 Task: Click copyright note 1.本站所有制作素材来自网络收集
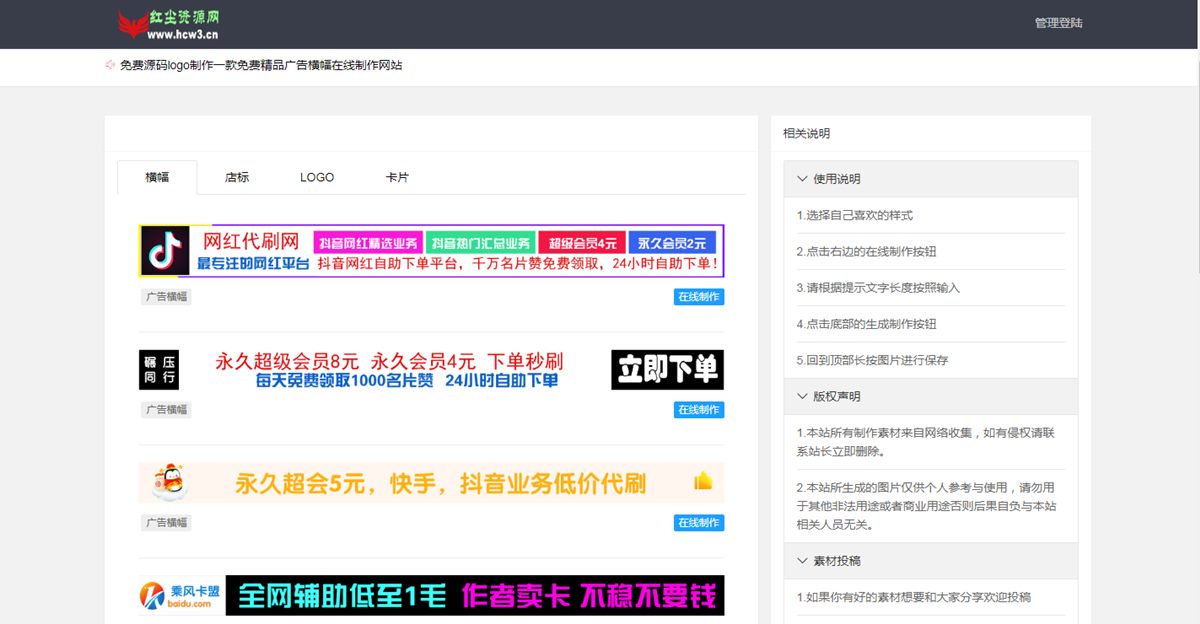point(926,442)
